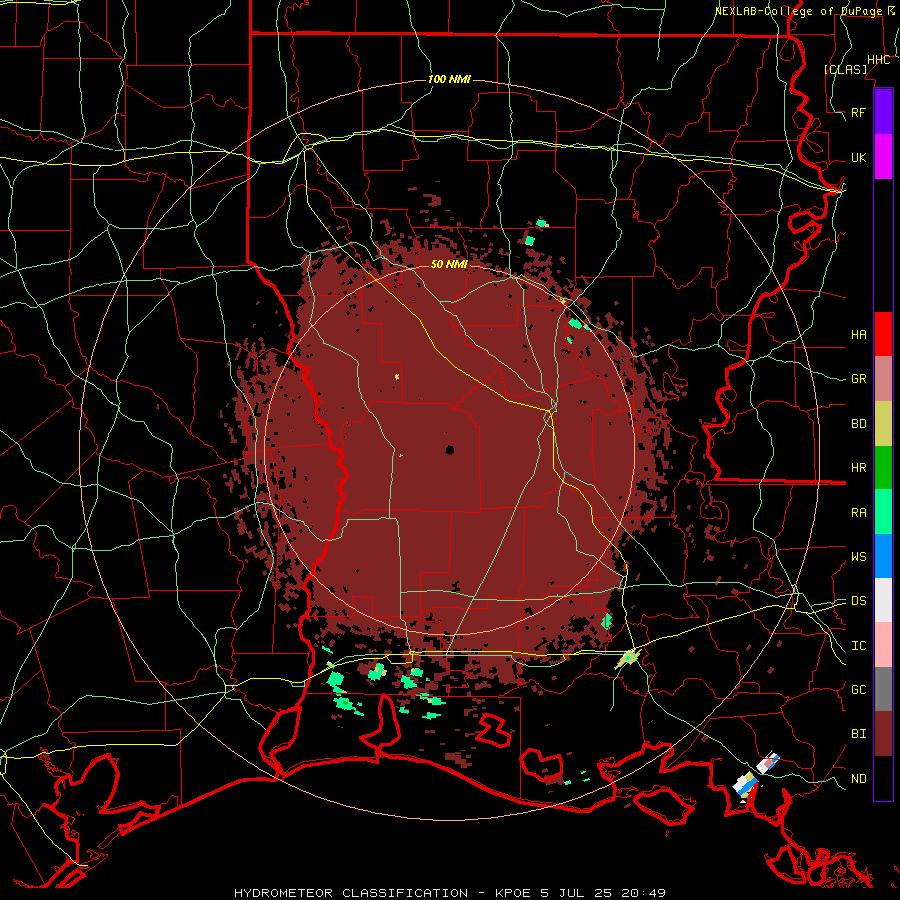This screenshot has width=900, height=900.
Task: Pick the light green RA legend swatch
Action: [x=883, y=512]
